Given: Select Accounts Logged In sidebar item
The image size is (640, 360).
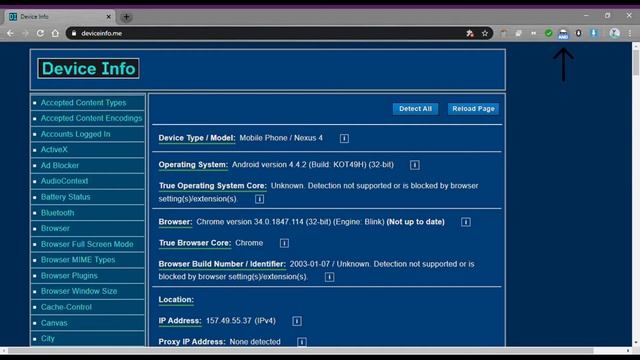Looking at the screenshot, I should point(76,134).
